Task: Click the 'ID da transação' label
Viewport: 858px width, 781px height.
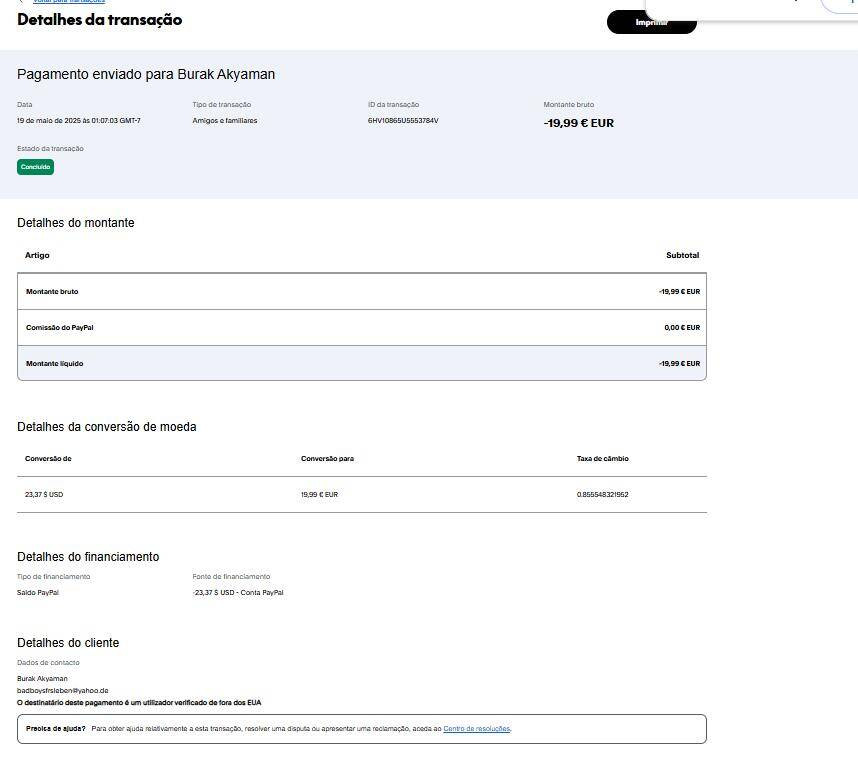Action: point(393,105)
